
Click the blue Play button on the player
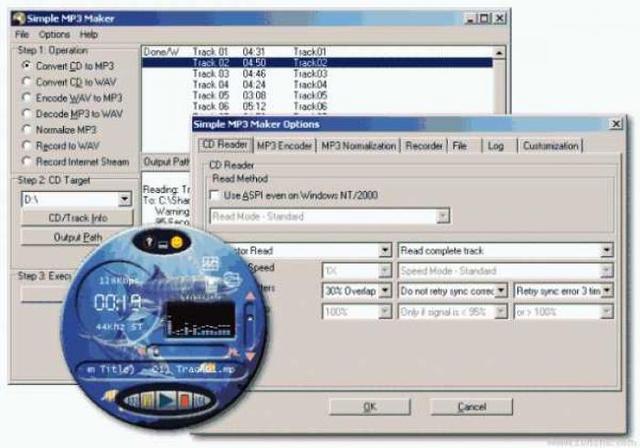(x=167, y=401)
